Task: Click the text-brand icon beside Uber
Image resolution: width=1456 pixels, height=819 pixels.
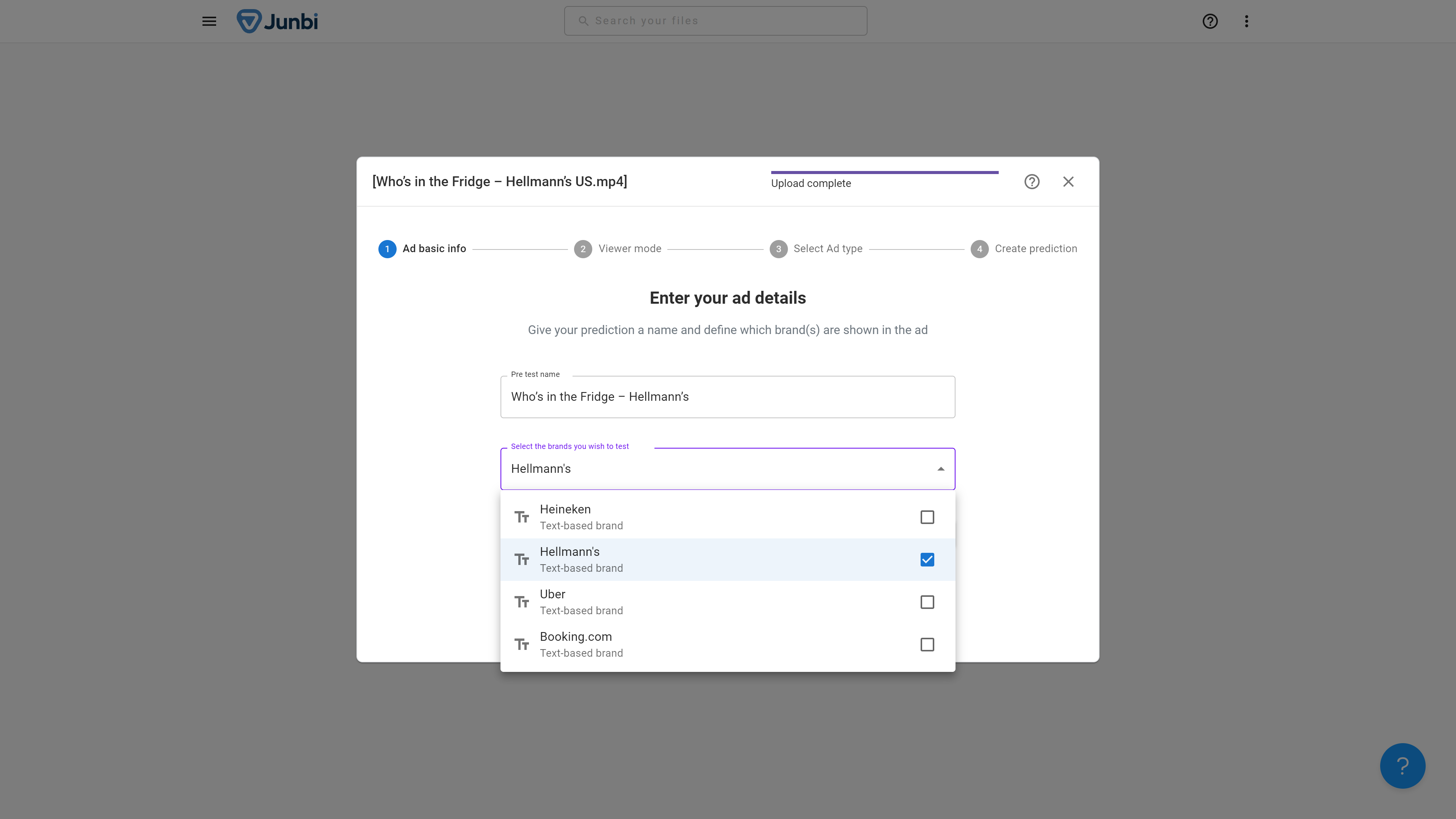Action: pyautogui.click(x=522, y=601)
